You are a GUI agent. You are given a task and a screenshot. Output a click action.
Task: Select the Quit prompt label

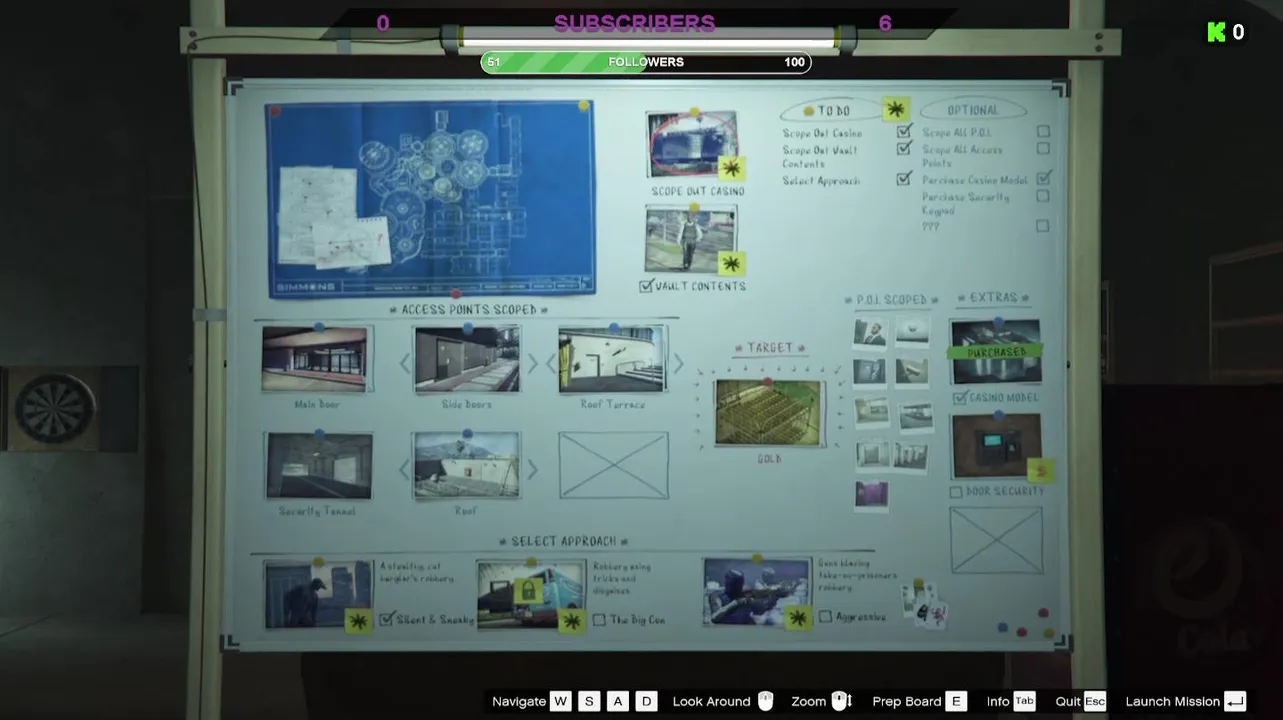pyautogui.click(x=1068, y=701)
